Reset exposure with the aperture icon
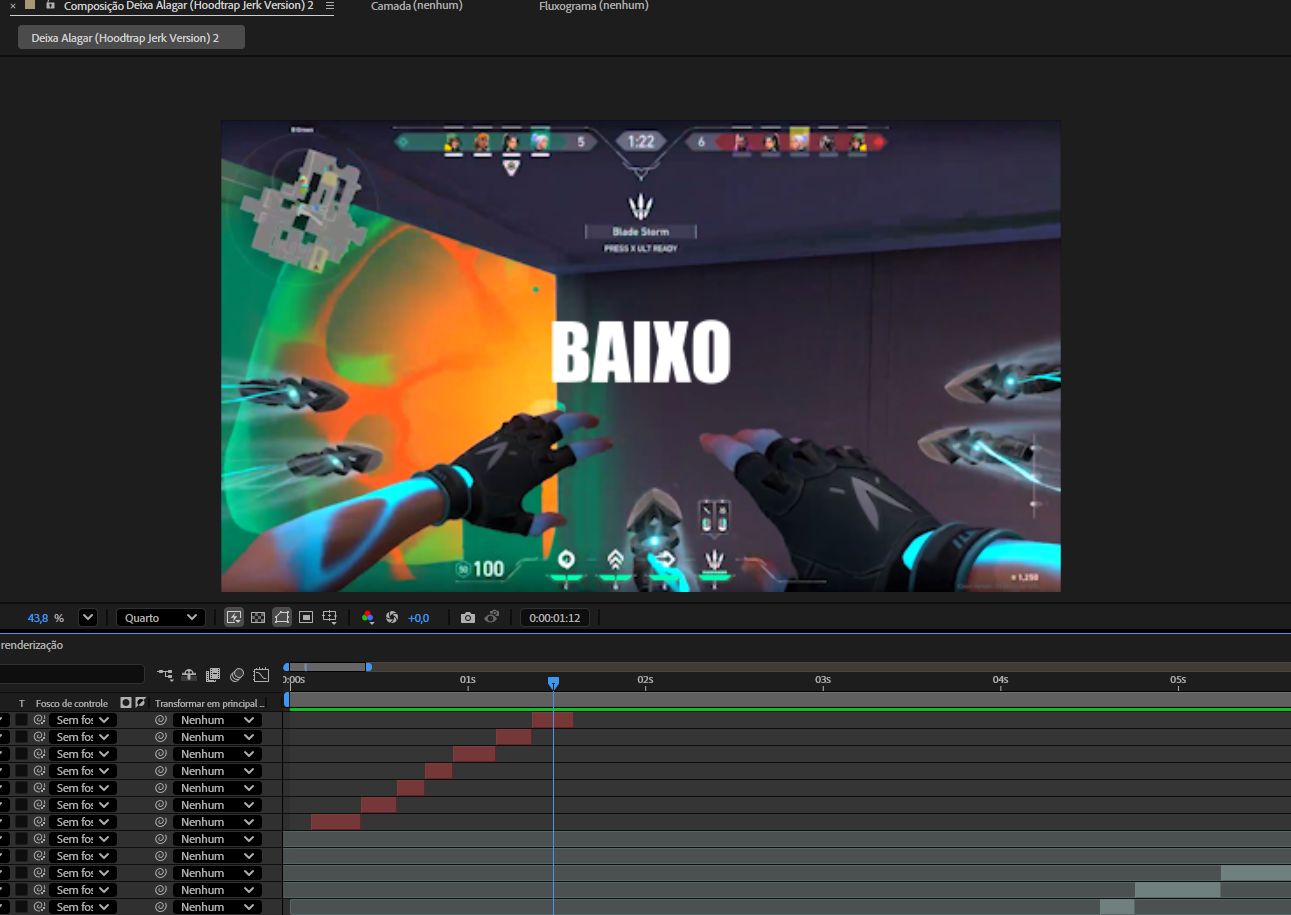 tap(392, 618)
